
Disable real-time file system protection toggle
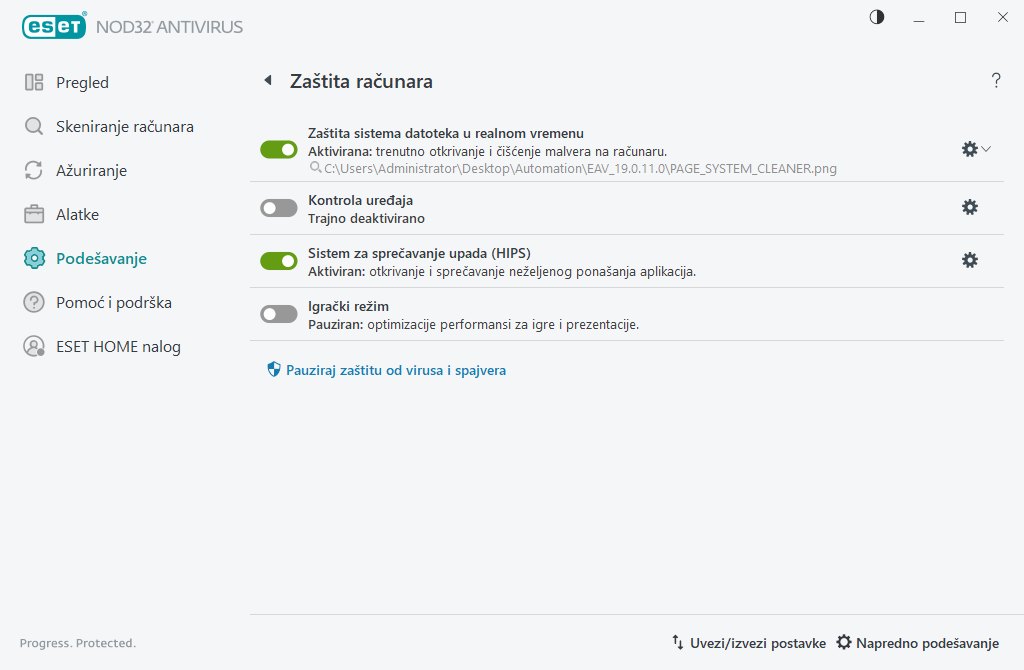tap(279, 149)
